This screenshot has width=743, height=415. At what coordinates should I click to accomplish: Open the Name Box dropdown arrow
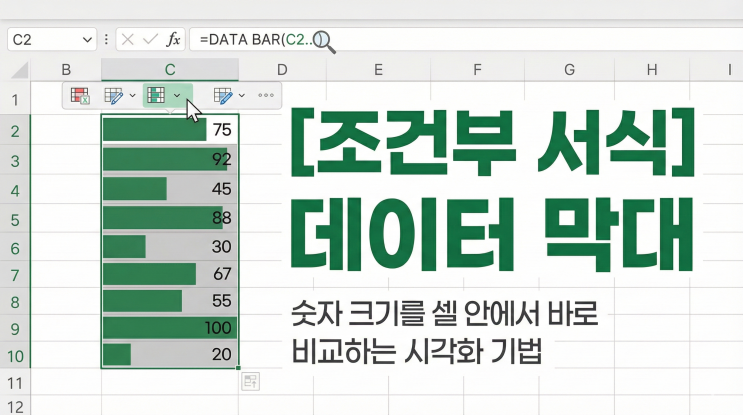click(x=87, y=40)
